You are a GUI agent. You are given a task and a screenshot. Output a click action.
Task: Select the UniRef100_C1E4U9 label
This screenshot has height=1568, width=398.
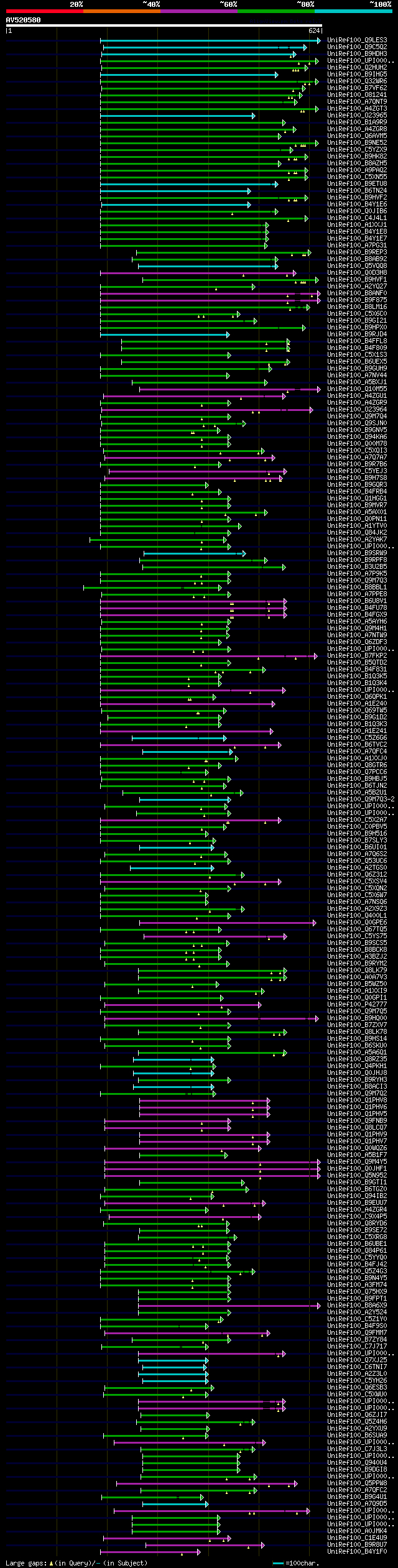[x=357, y=1538]
